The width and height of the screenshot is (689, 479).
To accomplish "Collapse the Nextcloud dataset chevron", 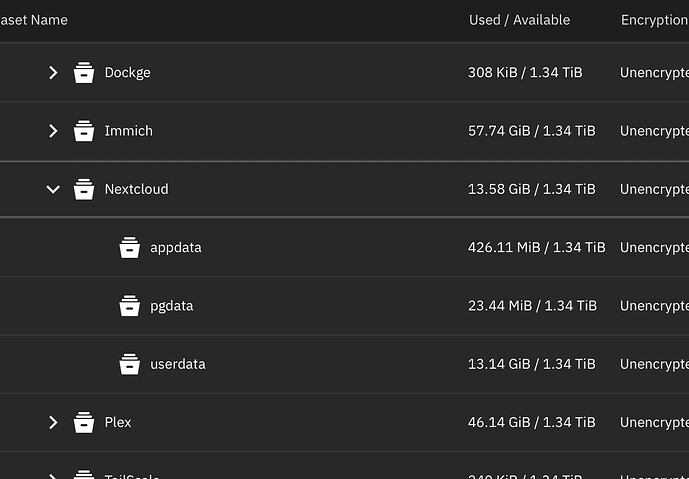I will (53, 189).
